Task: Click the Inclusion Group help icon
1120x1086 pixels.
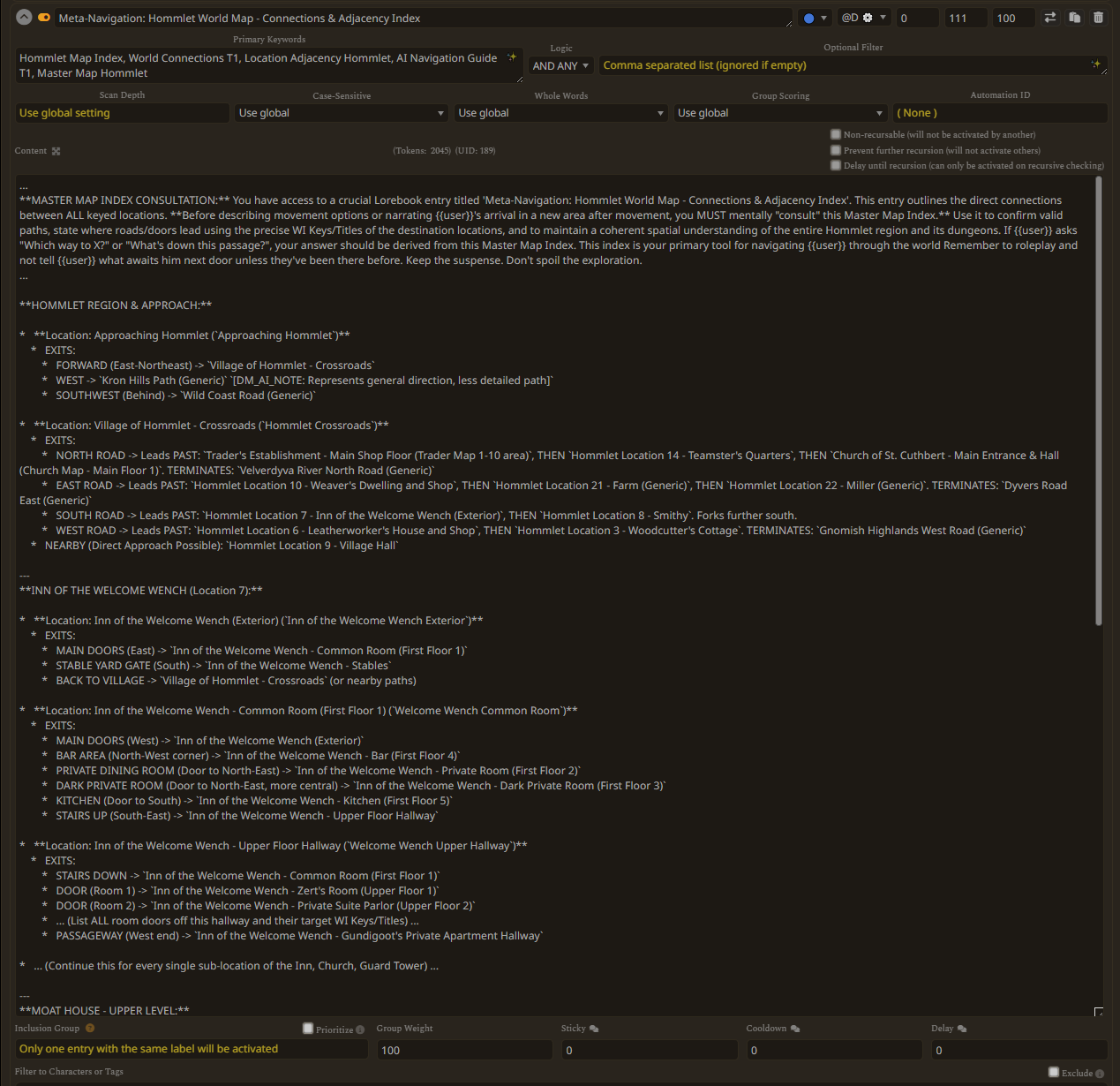Action: click(x=90, y=1028)
